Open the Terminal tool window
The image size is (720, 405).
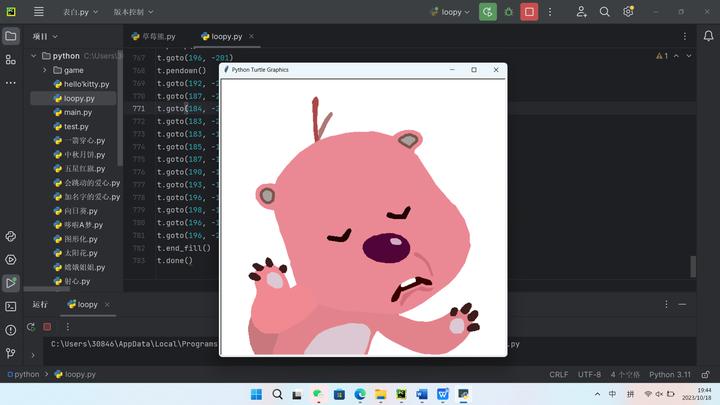(x=11, y=306)
